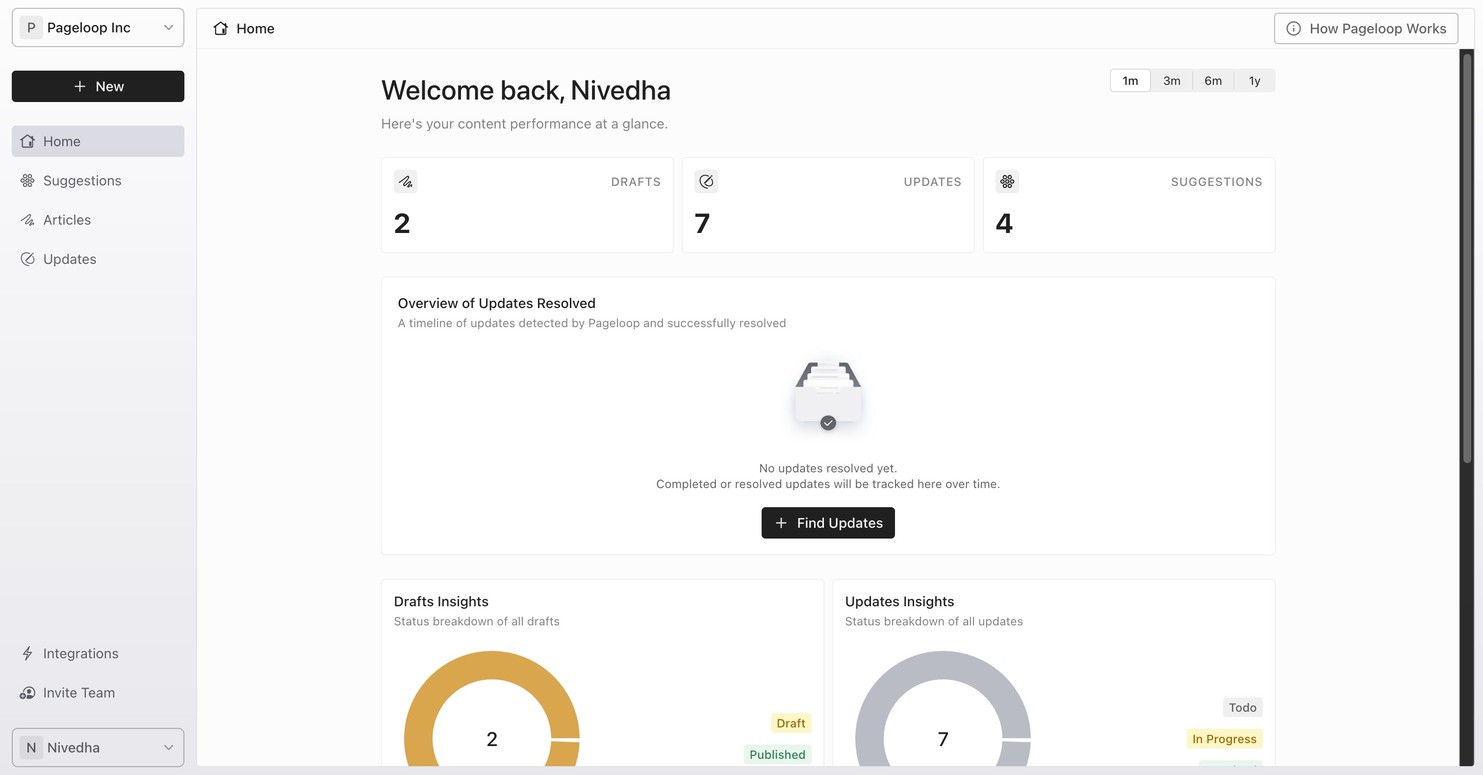Screen dimensions: 1483x775
Task: Click the Integrations lightning bolt icon
Action: point(28,653)
